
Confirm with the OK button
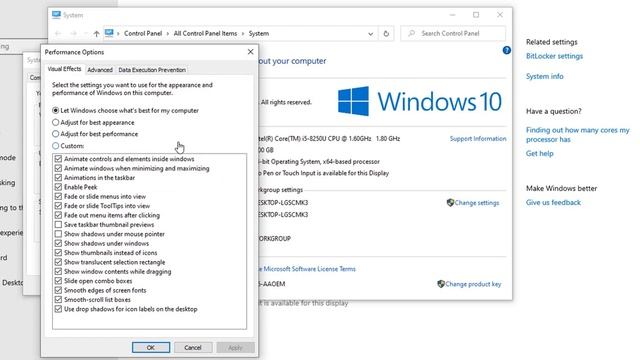151,347
